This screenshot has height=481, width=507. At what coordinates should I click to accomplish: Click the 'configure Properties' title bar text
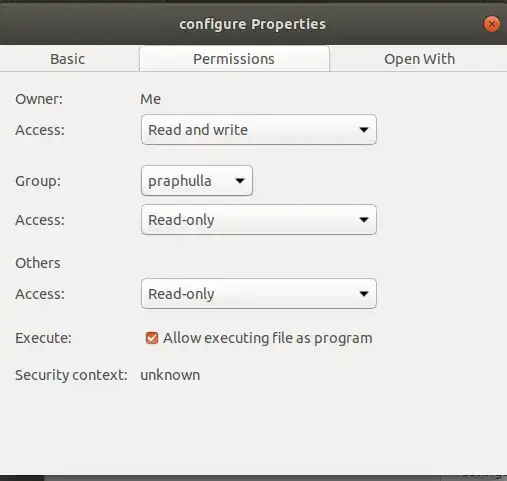coord(252,24)
